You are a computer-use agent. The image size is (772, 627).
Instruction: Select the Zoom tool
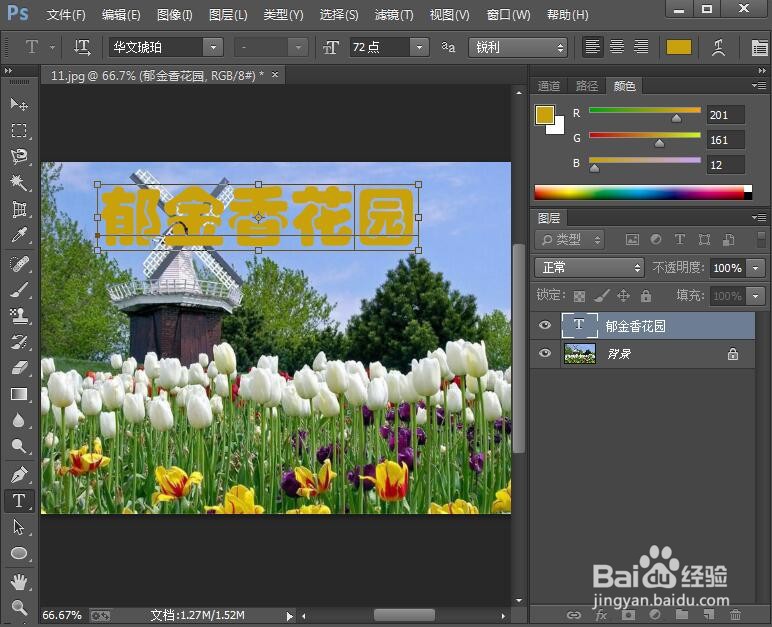tap(19, 608)
